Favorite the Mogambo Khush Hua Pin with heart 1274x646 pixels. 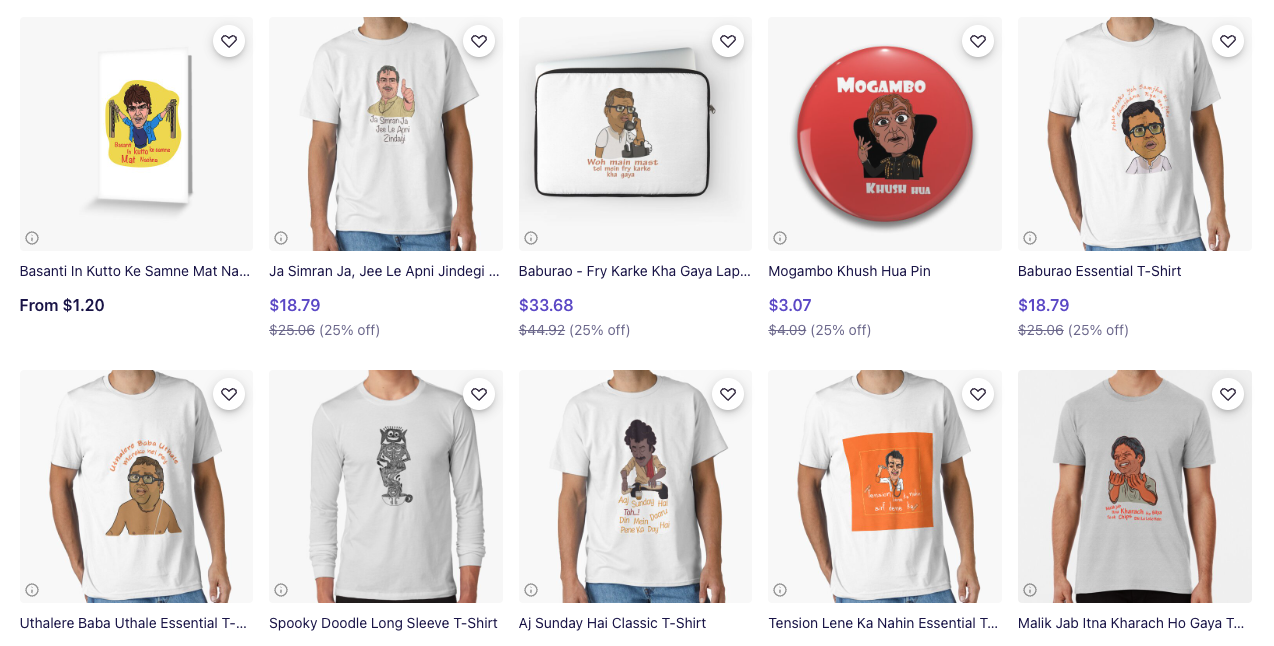tap(978, 41)
